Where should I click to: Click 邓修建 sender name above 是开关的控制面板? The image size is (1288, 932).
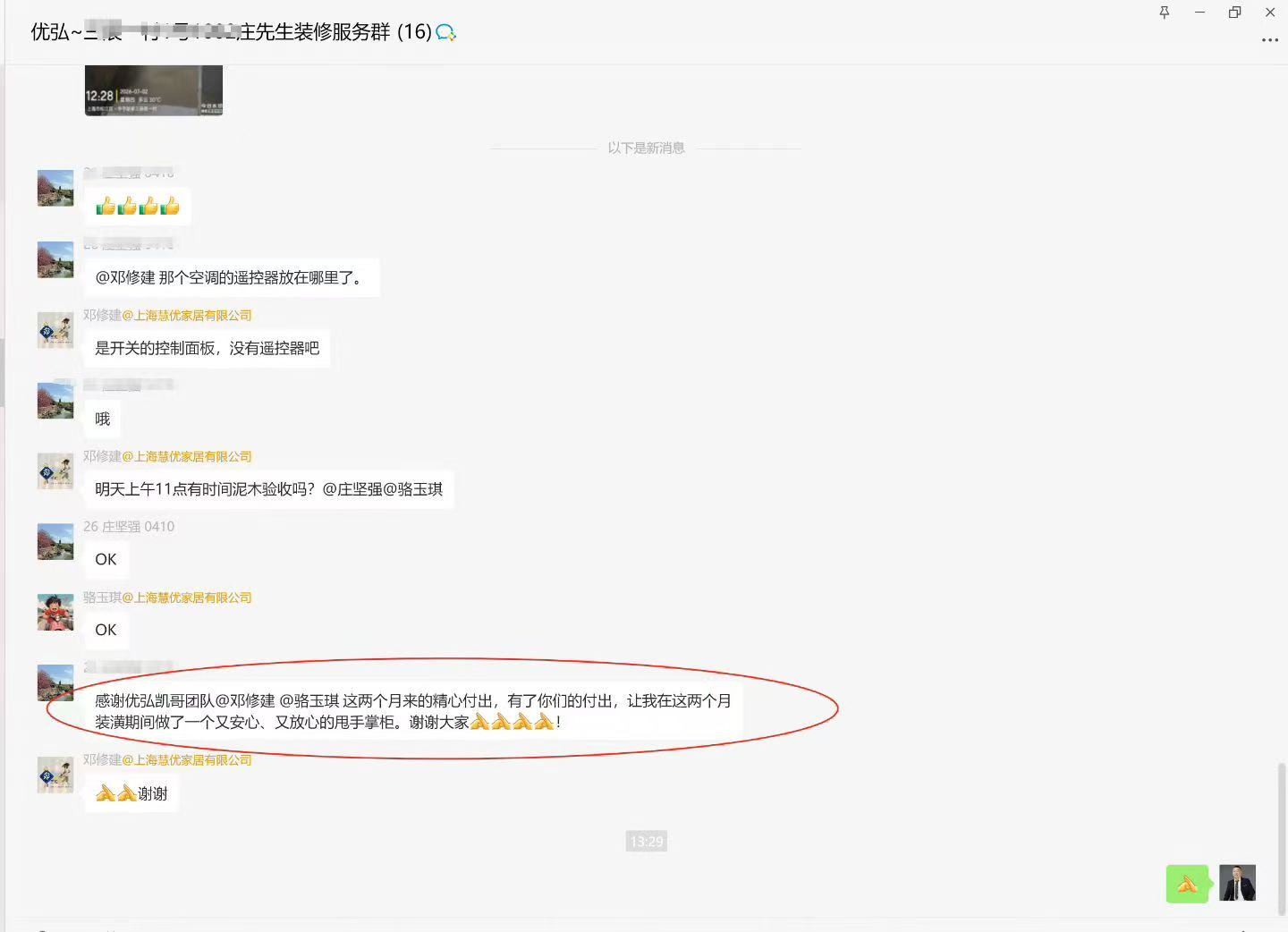tap(167, 315)
